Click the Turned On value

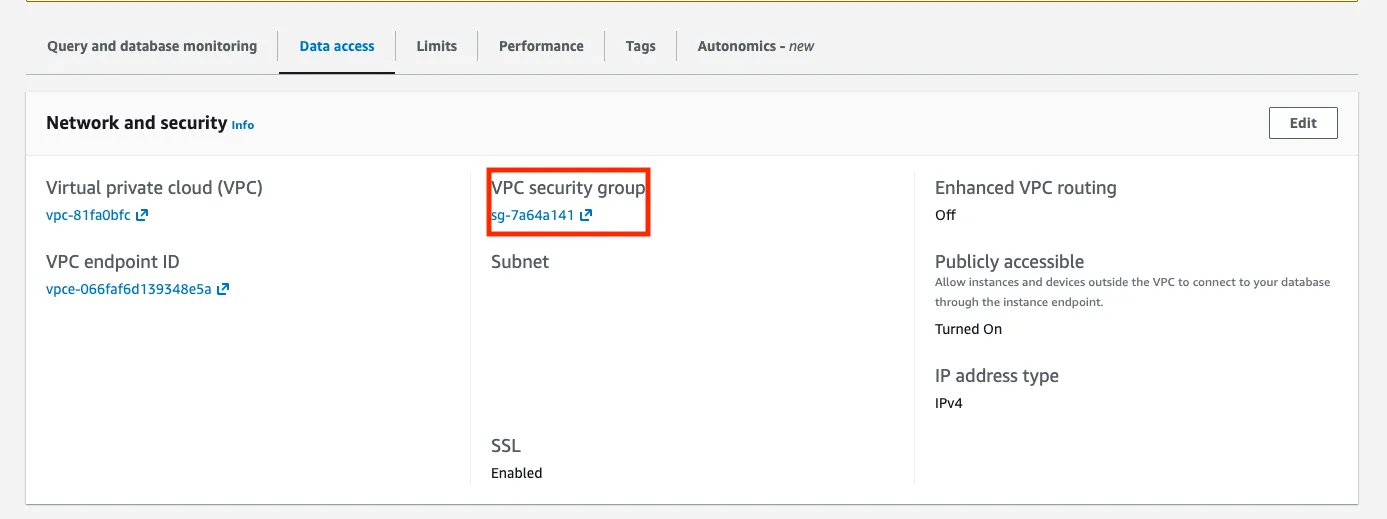click(969, 329)
